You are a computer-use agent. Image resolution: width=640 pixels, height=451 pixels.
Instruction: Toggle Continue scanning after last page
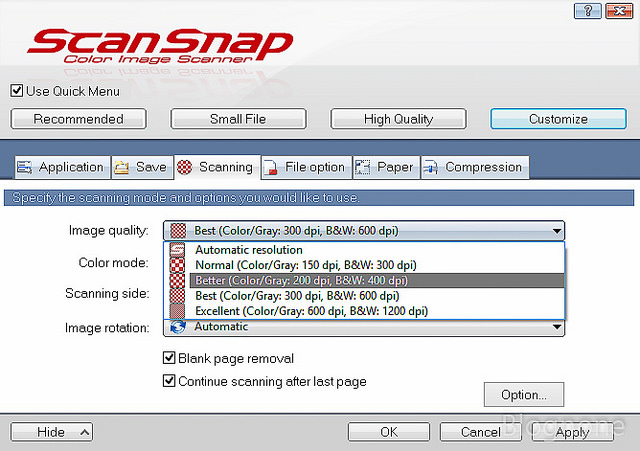(x=169, y=381)
